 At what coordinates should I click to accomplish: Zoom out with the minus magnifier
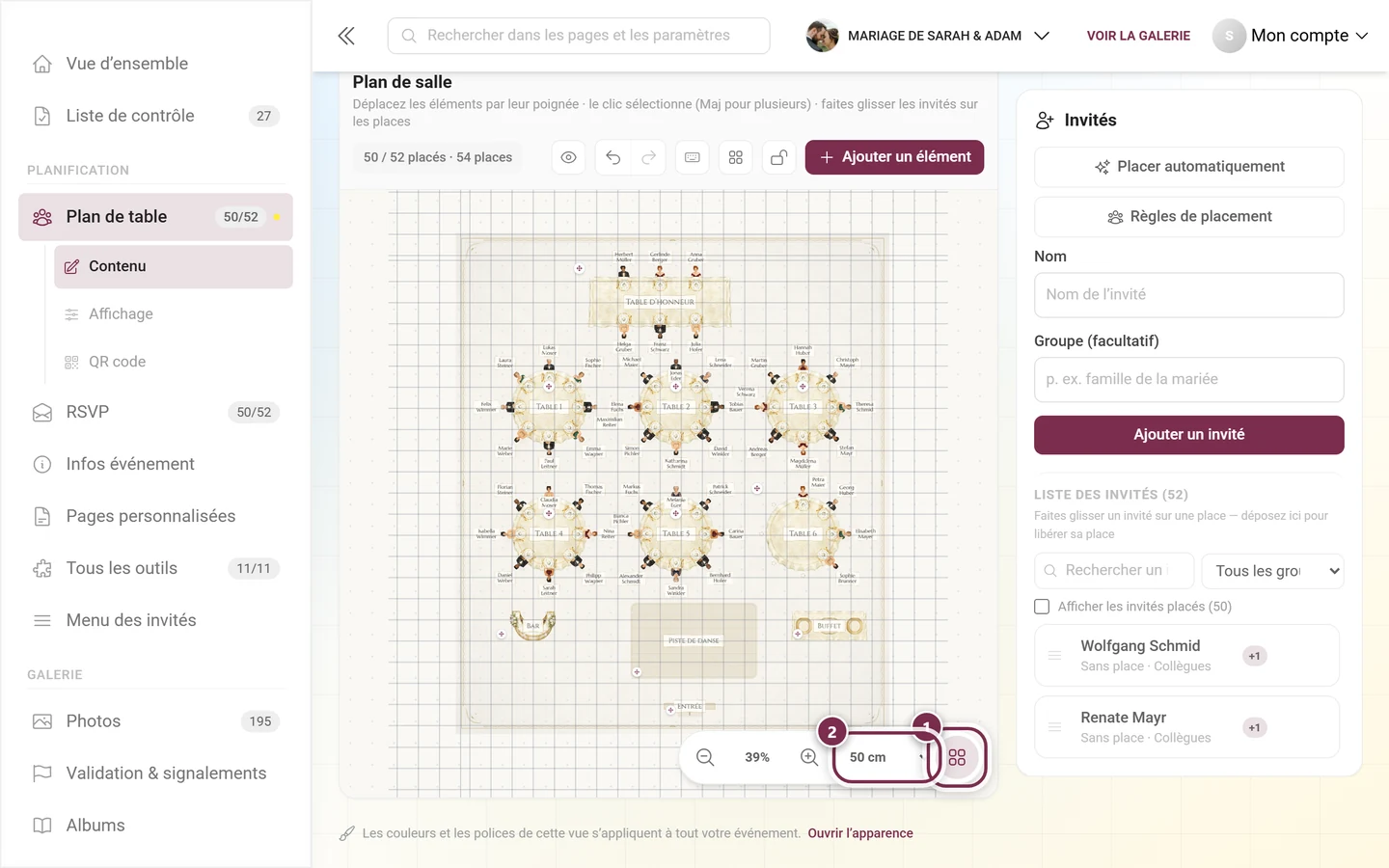(x=705, y=758)
